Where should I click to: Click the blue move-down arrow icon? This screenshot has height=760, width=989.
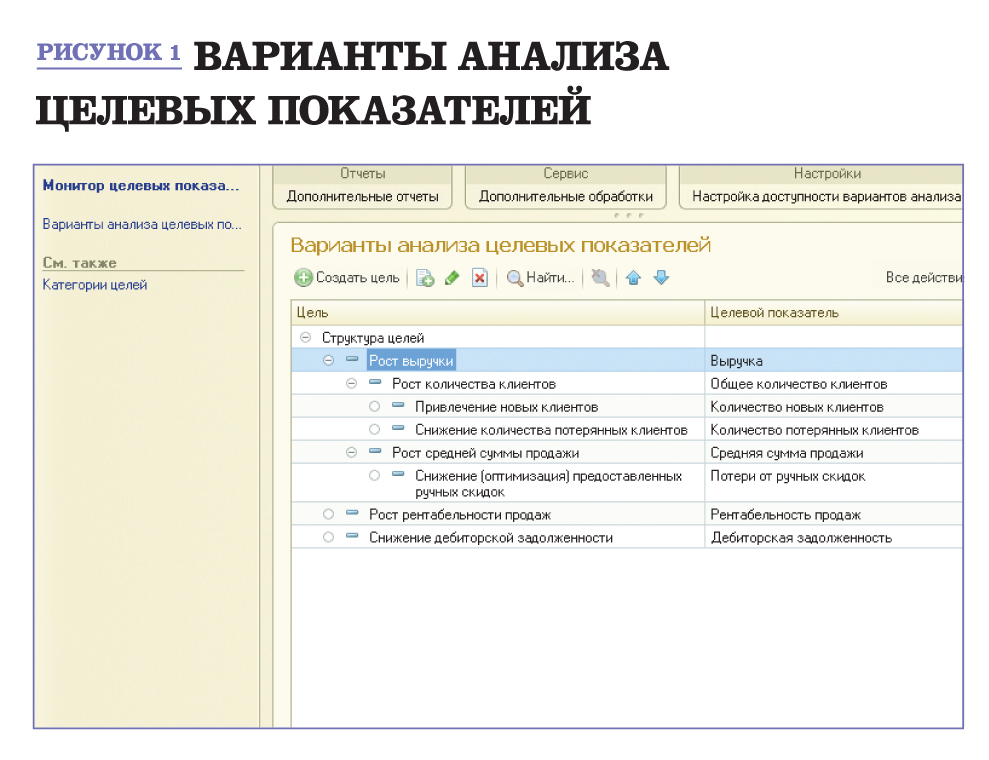coord(661,278)
